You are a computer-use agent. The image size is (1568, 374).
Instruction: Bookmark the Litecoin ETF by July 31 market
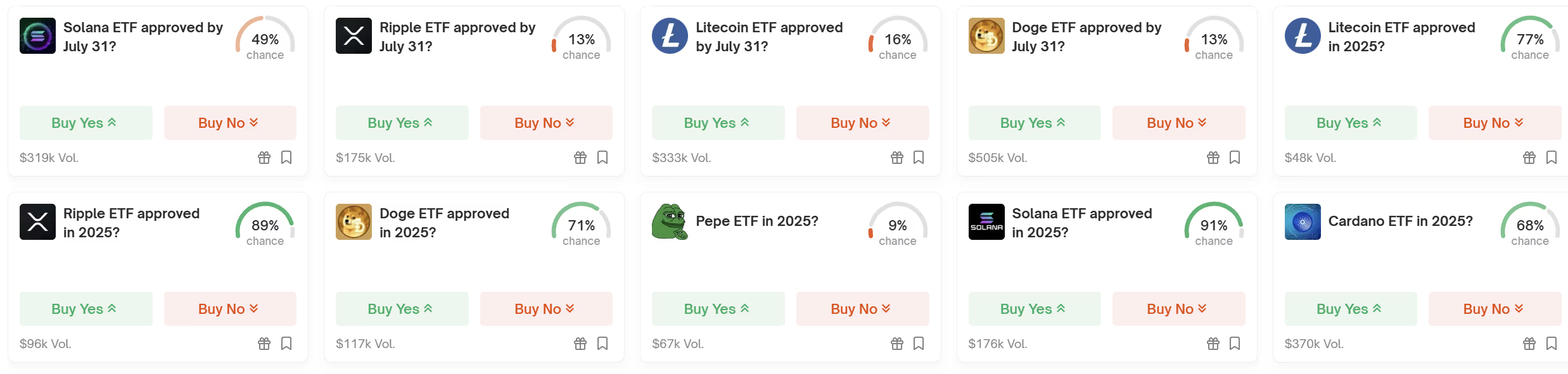coord(919,157)
